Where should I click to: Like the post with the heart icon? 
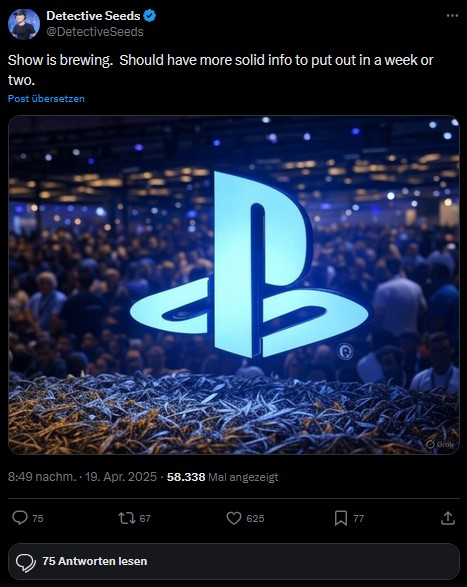234,518
